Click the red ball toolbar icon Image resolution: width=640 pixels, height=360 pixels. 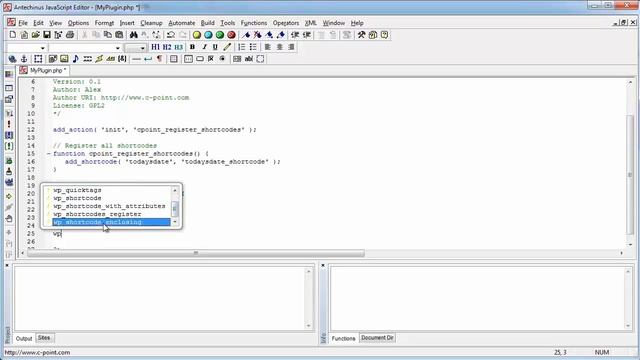[231, 35]
